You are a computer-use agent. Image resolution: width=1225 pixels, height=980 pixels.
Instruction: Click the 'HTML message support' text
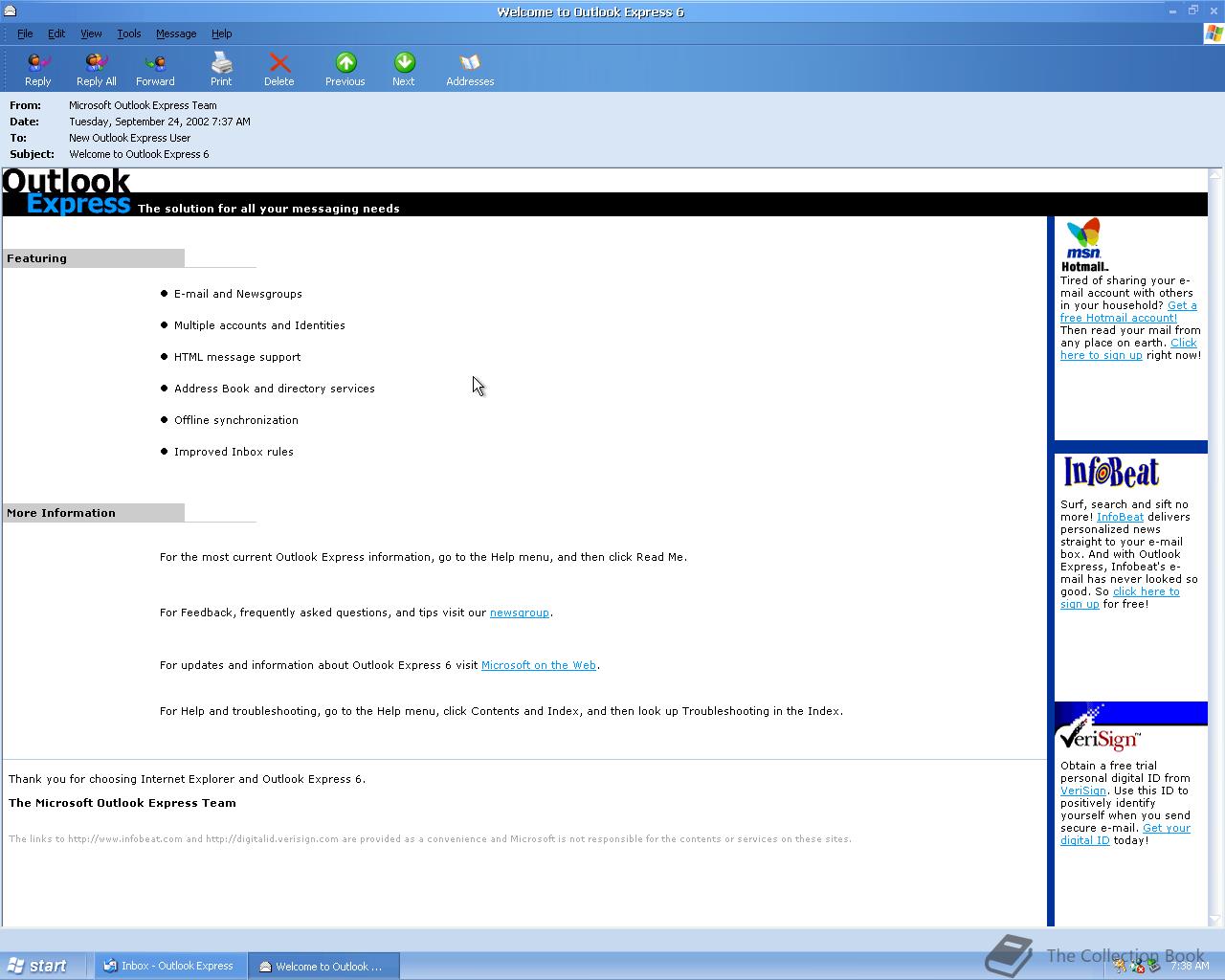[x=237, y=357]
